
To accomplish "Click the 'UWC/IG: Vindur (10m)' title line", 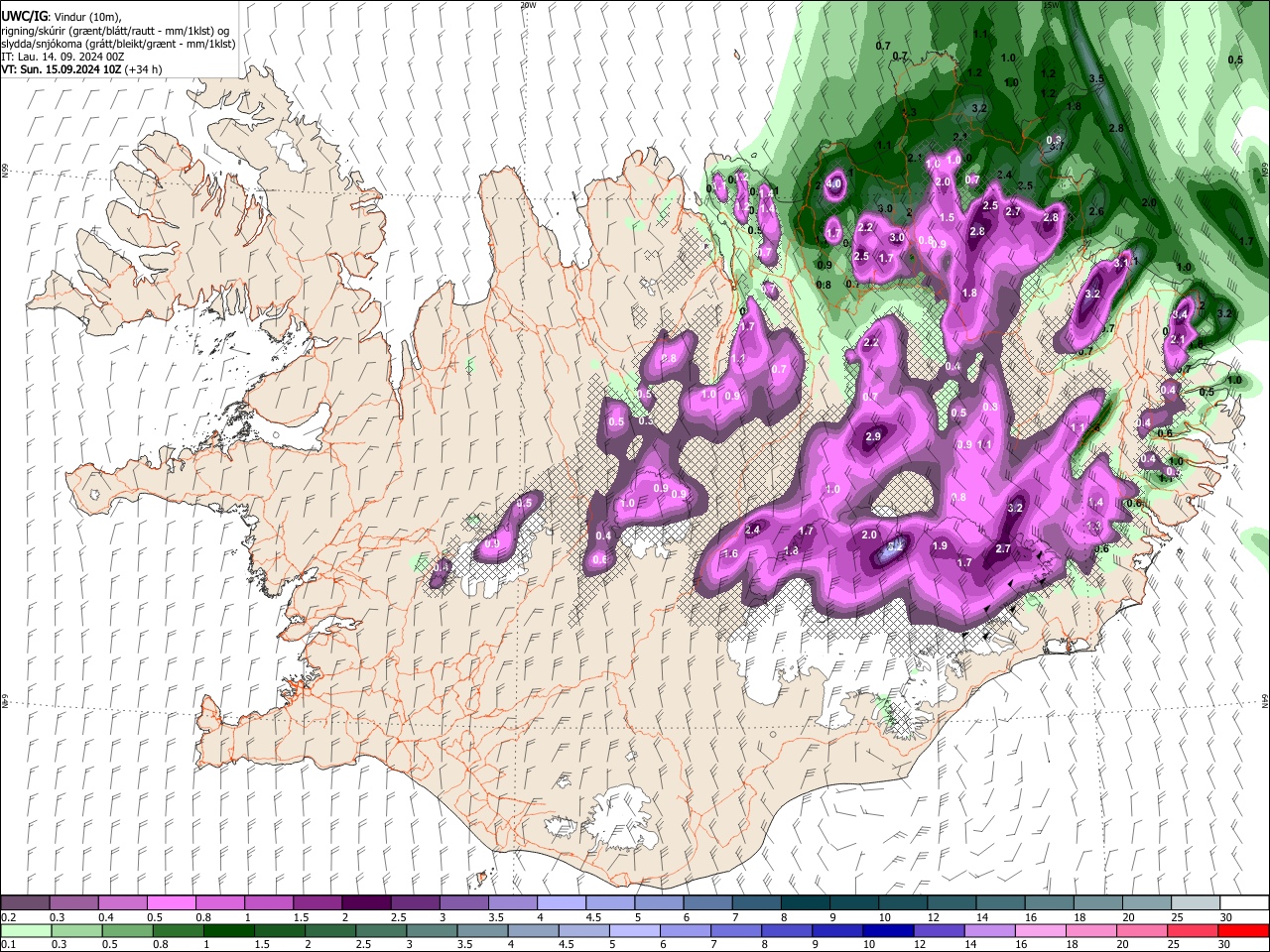I will tap(62, 17).
